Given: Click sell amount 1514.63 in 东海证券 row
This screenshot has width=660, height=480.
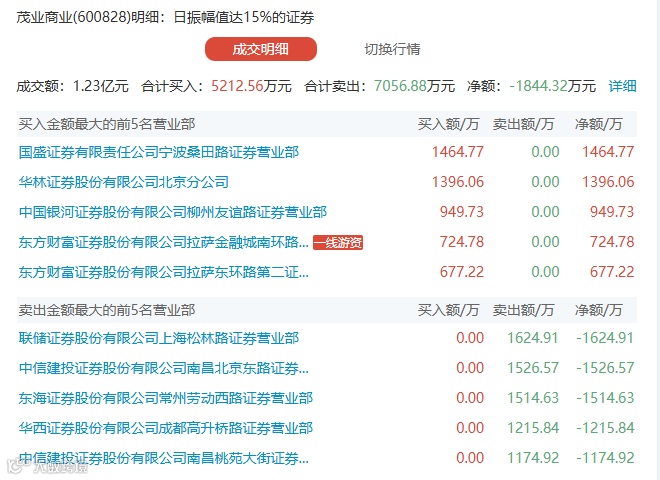Looking at the screenshot, I should pyautogui.click(x=533, y=398).
